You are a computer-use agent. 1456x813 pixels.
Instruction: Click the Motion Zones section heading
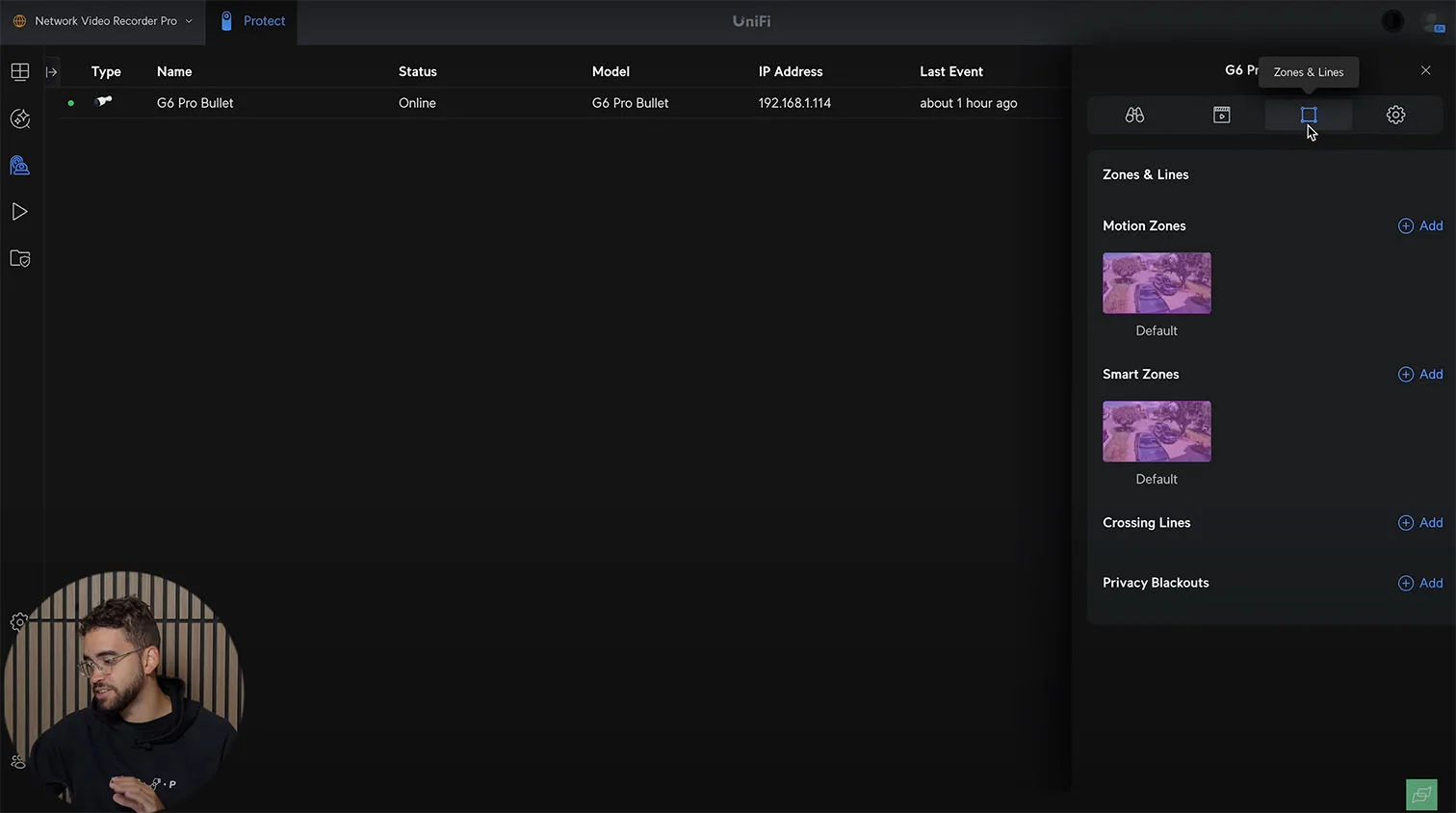pos(1144,225)
